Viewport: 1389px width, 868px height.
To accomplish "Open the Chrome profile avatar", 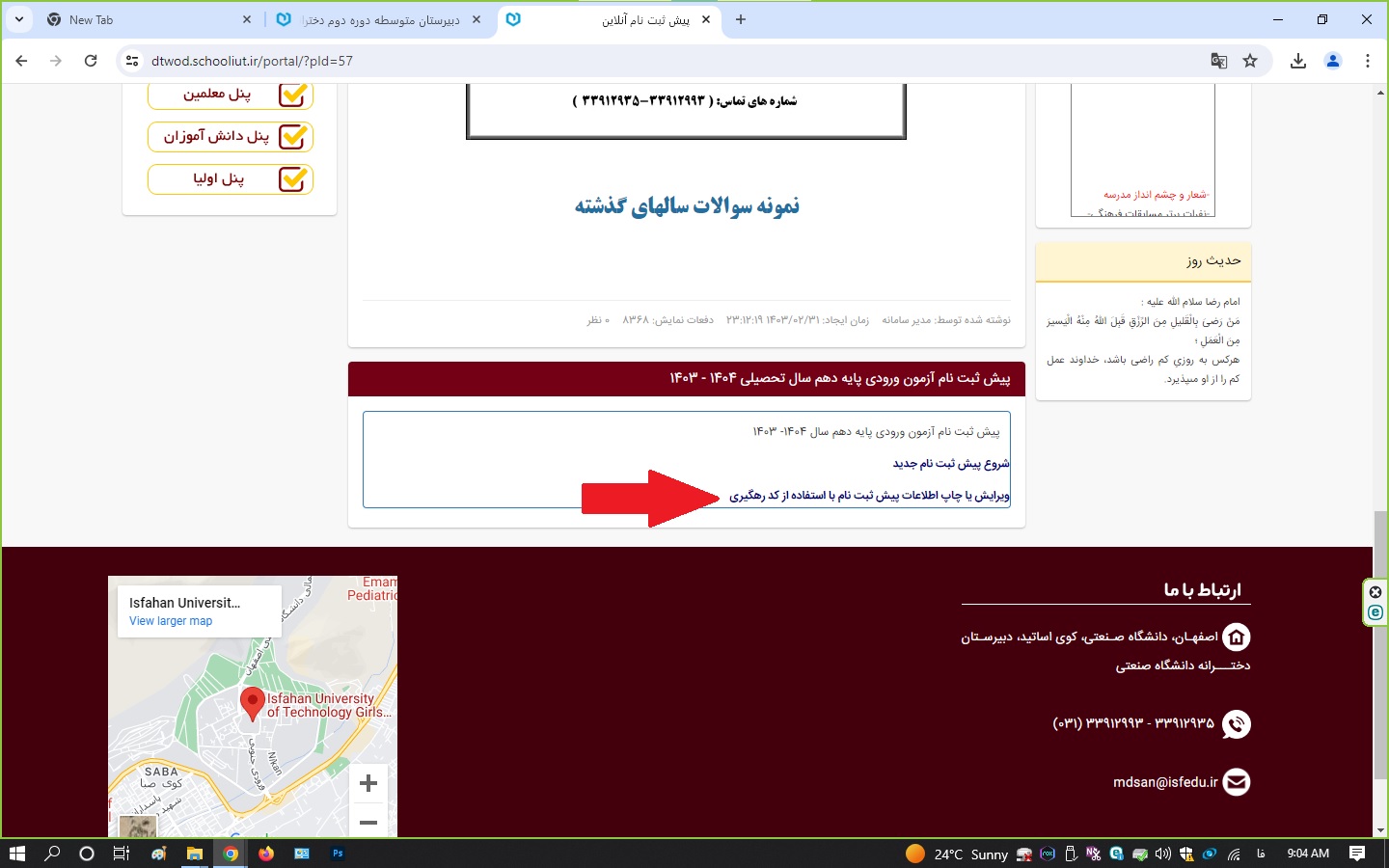I will [x=1333, y=61].
